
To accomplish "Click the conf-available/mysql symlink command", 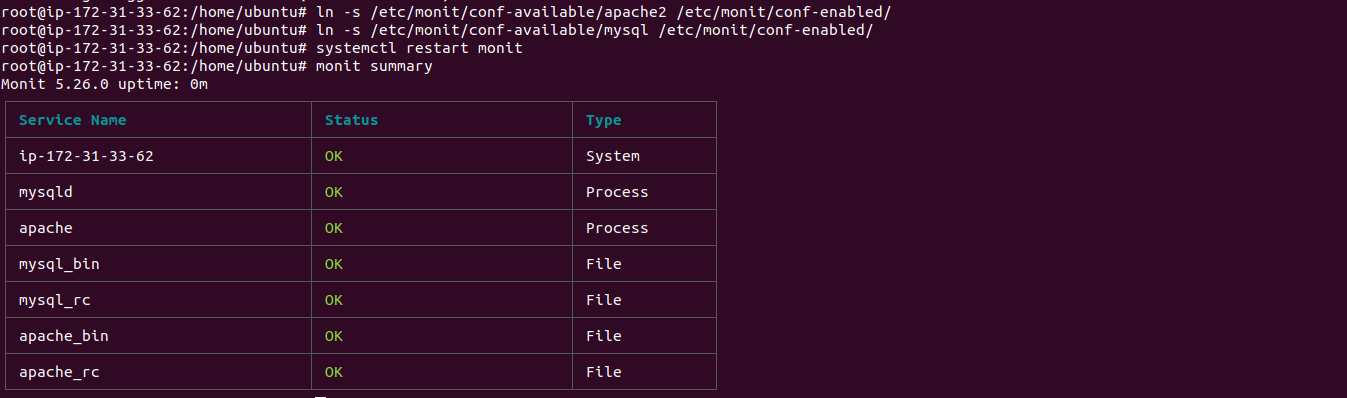I will pyautogui.click(x=594, y=30).
